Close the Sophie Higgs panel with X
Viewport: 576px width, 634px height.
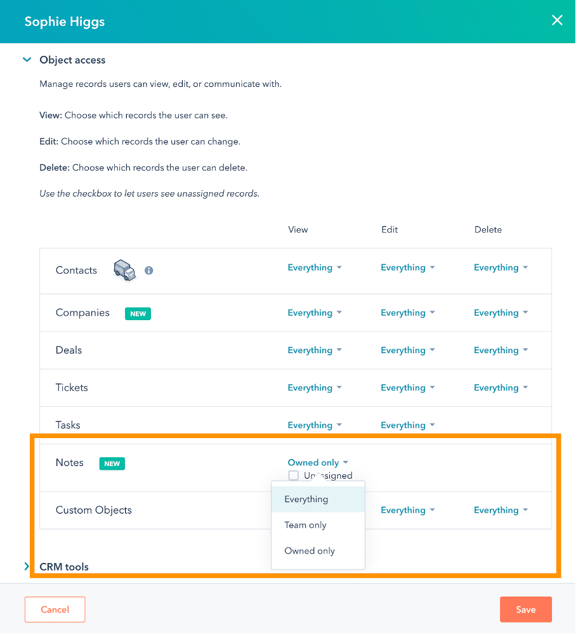pyautogui.click(x=557, y=20)
